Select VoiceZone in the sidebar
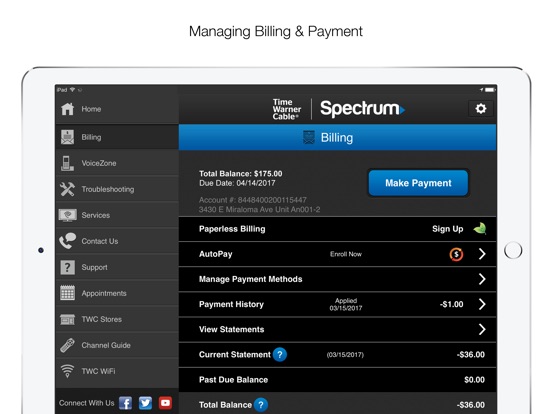 click(117, 163)
